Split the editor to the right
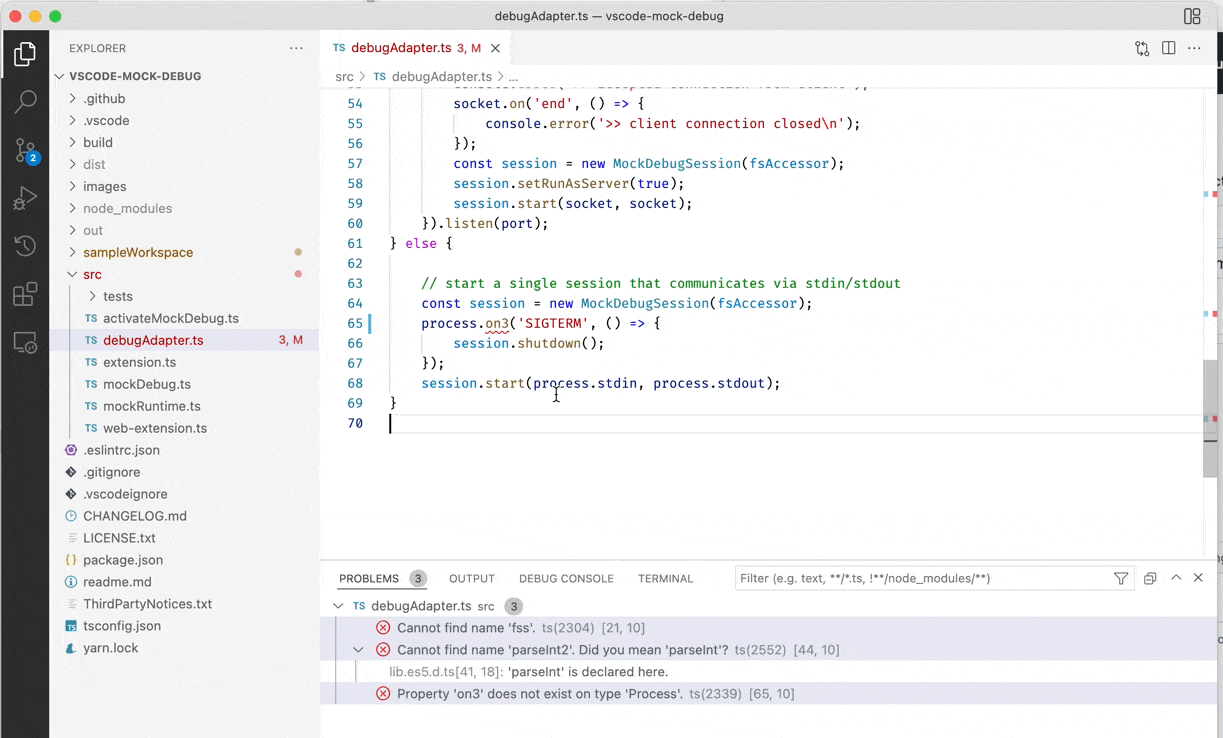Viewport: 1223px width, 738px height. (1168, 48)
